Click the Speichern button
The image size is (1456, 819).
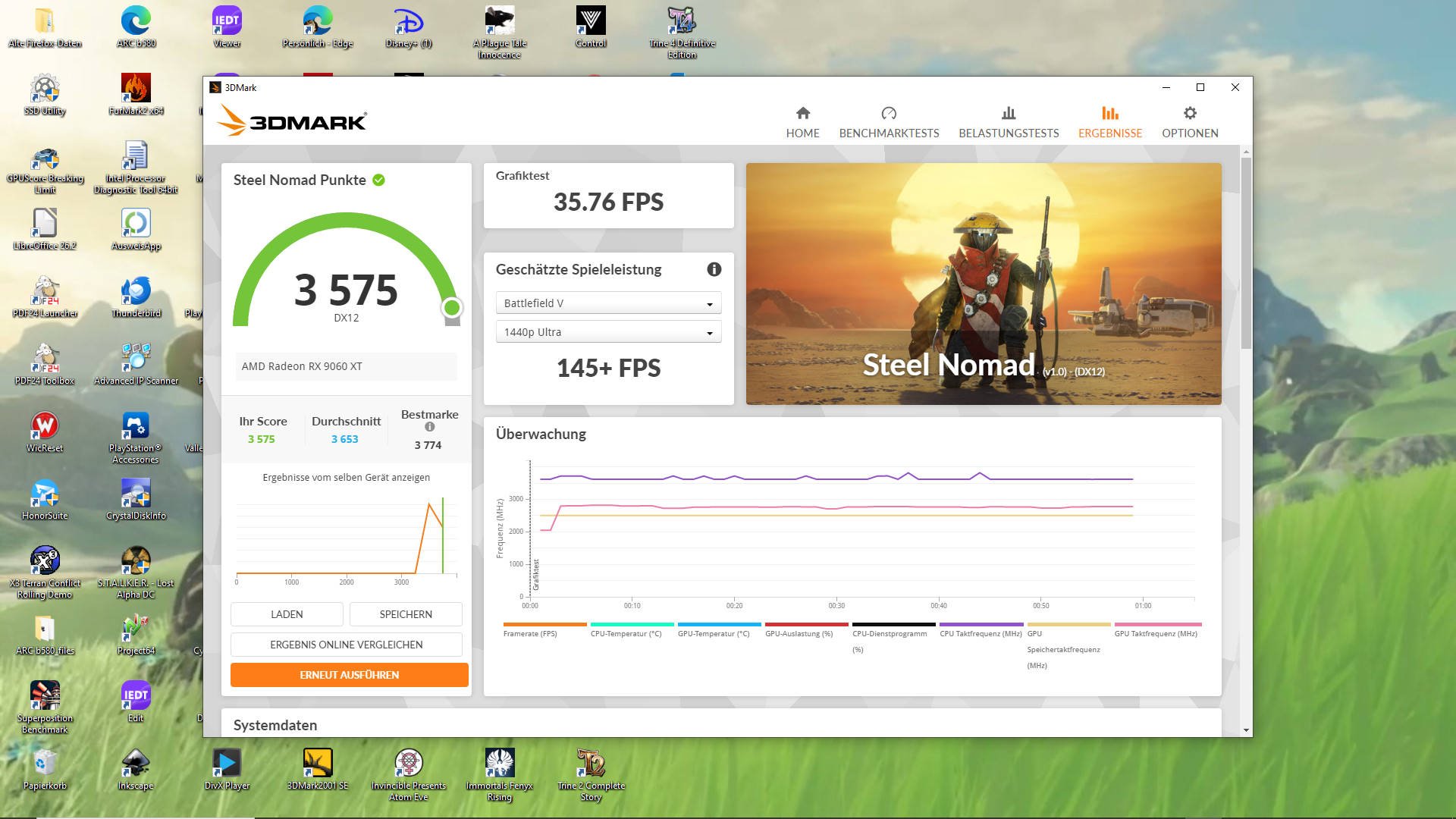(406, 614)
